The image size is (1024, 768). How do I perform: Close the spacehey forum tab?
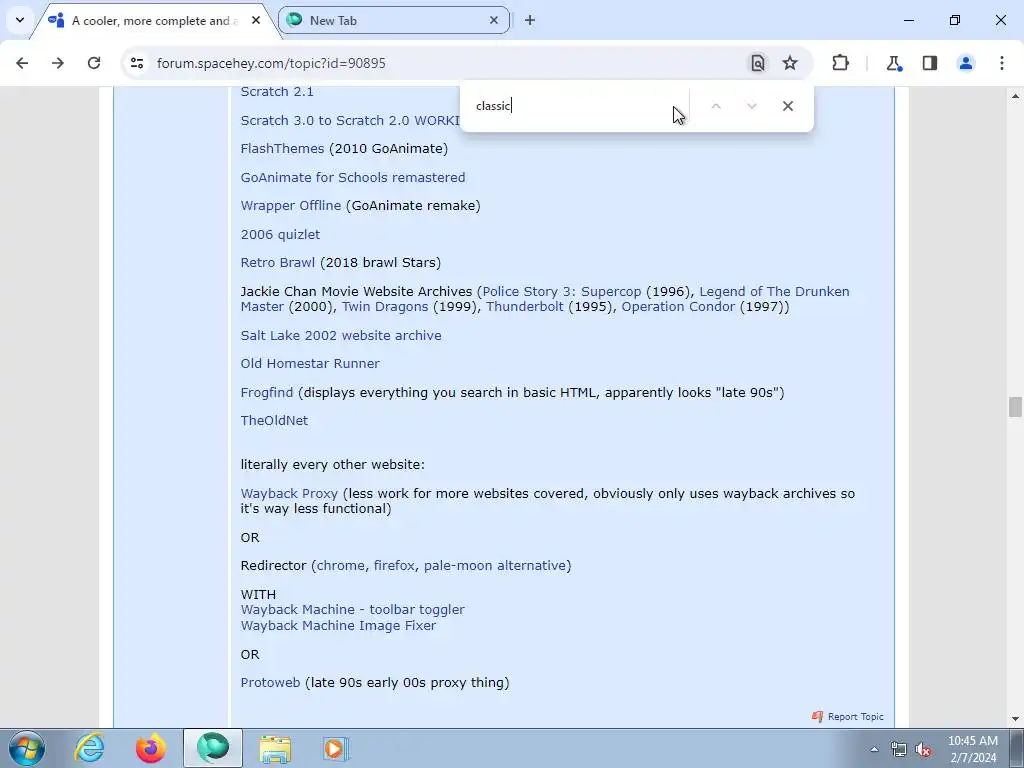coord(256,20)
